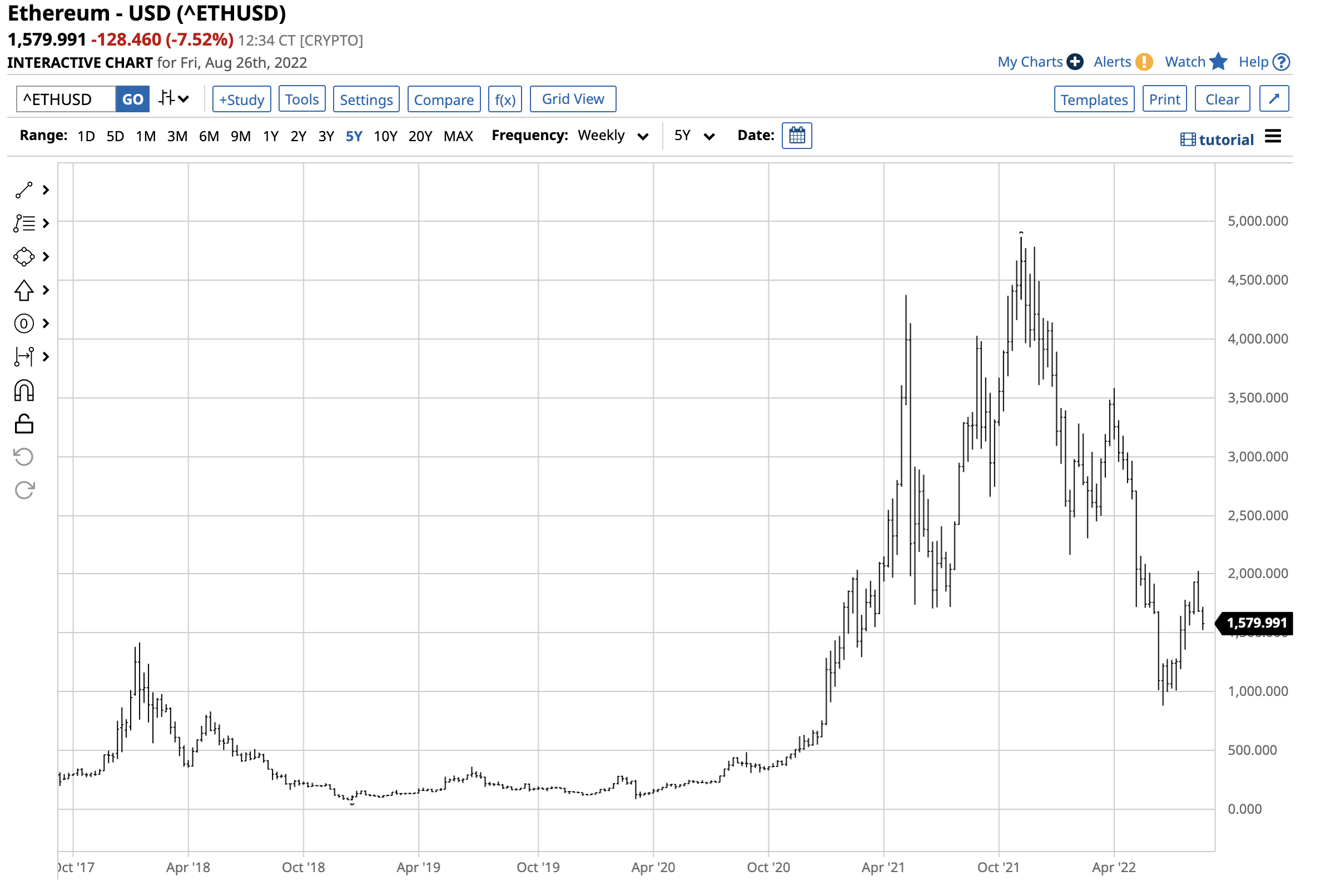This screenshot has width=1330, height=896.
Task: Redo the last chart action
Action: point(24,490)
